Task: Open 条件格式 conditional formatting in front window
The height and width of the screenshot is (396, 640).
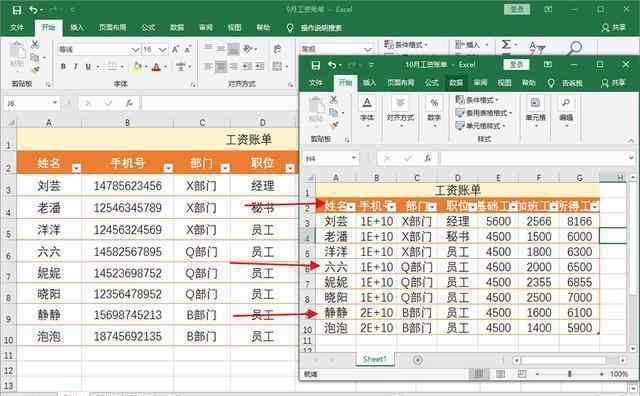Action: click(478, 100)
